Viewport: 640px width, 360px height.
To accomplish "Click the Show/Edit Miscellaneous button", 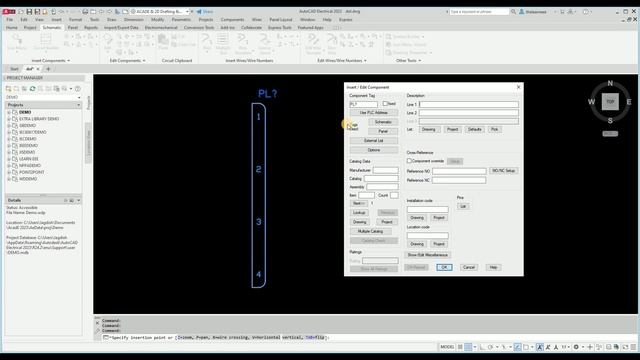I will click(428, 255).
